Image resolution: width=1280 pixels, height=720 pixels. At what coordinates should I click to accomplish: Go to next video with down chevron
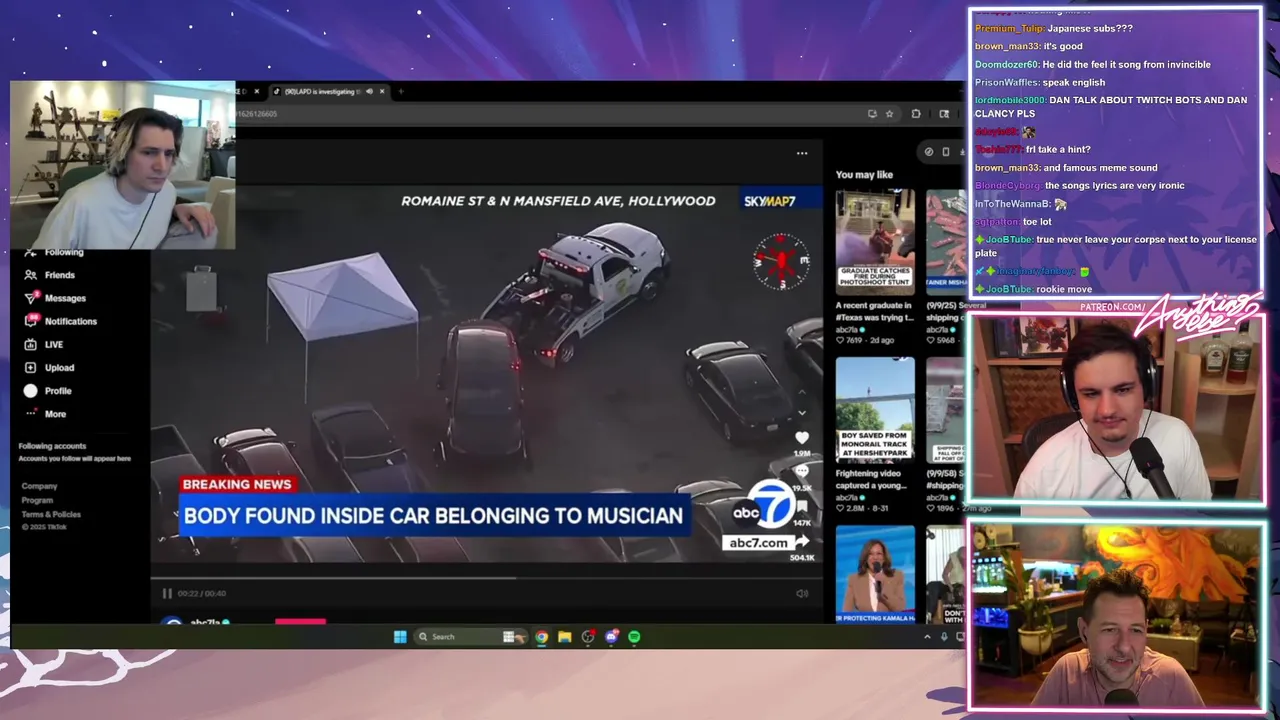click(802, 412)
